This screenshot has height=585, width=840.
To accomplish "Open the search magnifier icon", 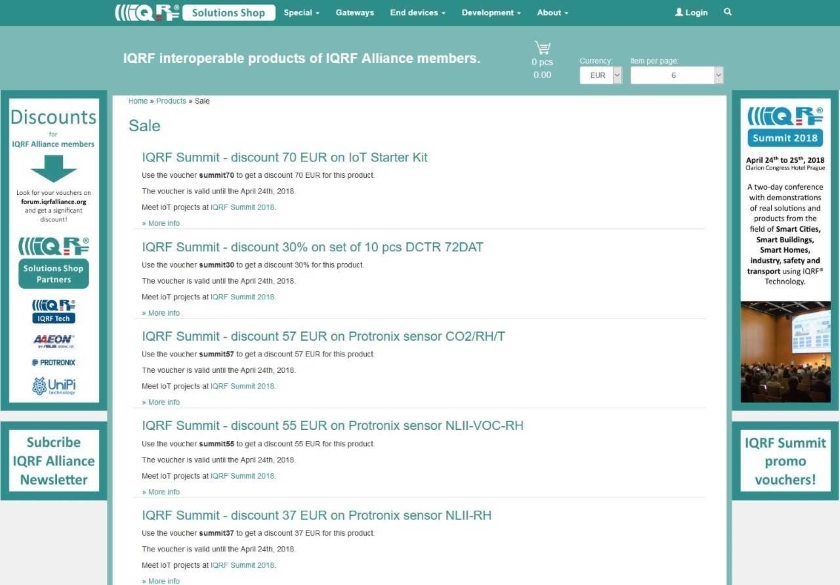I will point(728,12).
